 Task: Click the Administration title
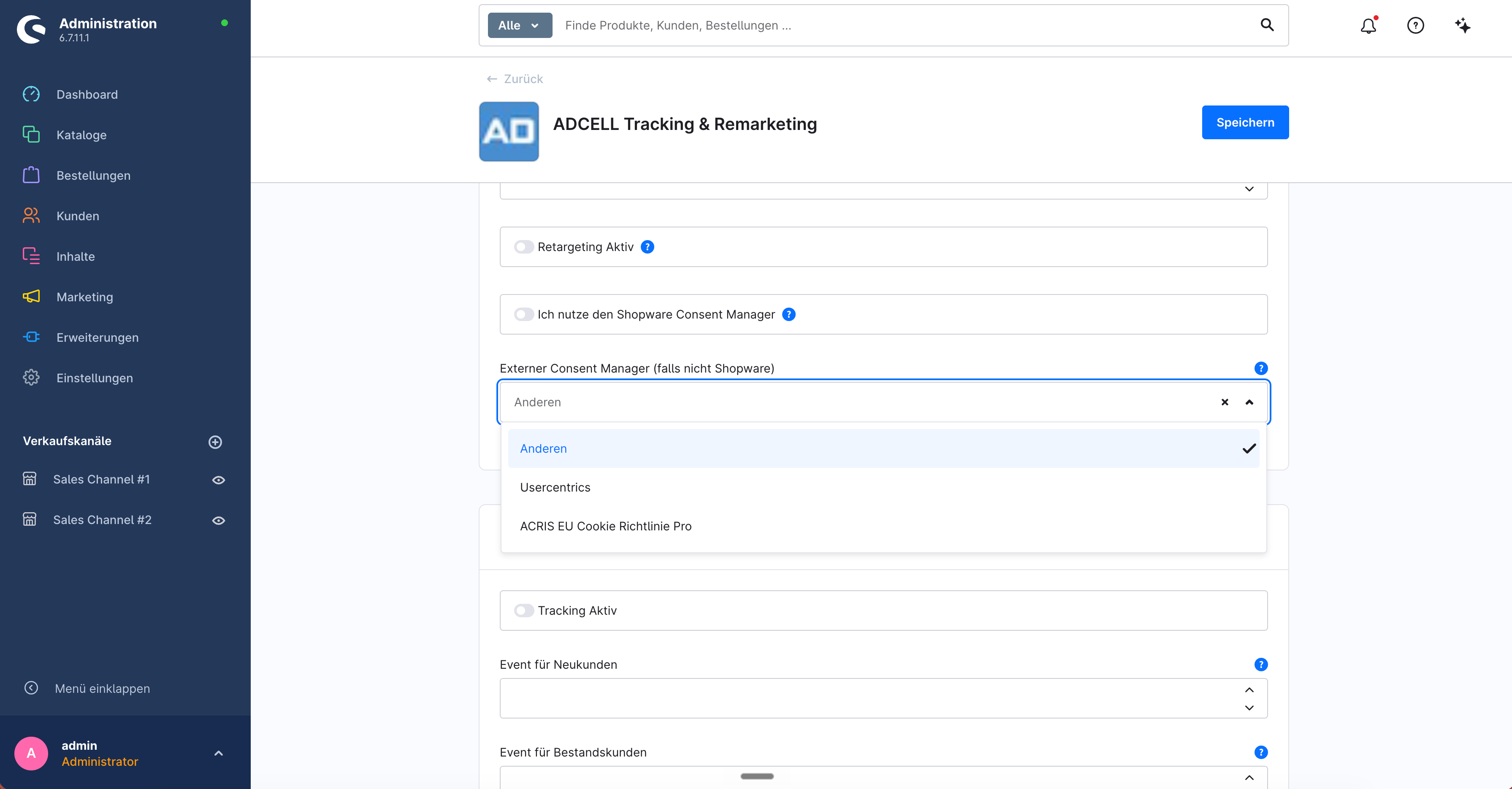(108, 24)
